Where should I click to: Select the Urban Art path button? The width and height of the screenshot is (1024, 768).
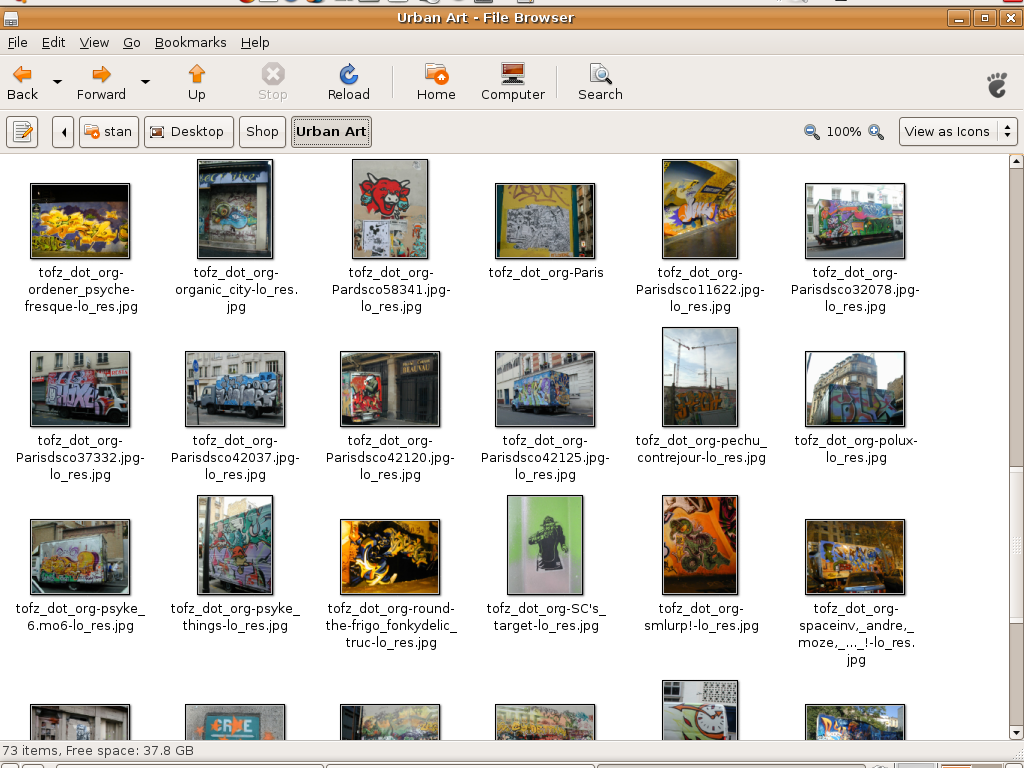(x=331, y=132)
